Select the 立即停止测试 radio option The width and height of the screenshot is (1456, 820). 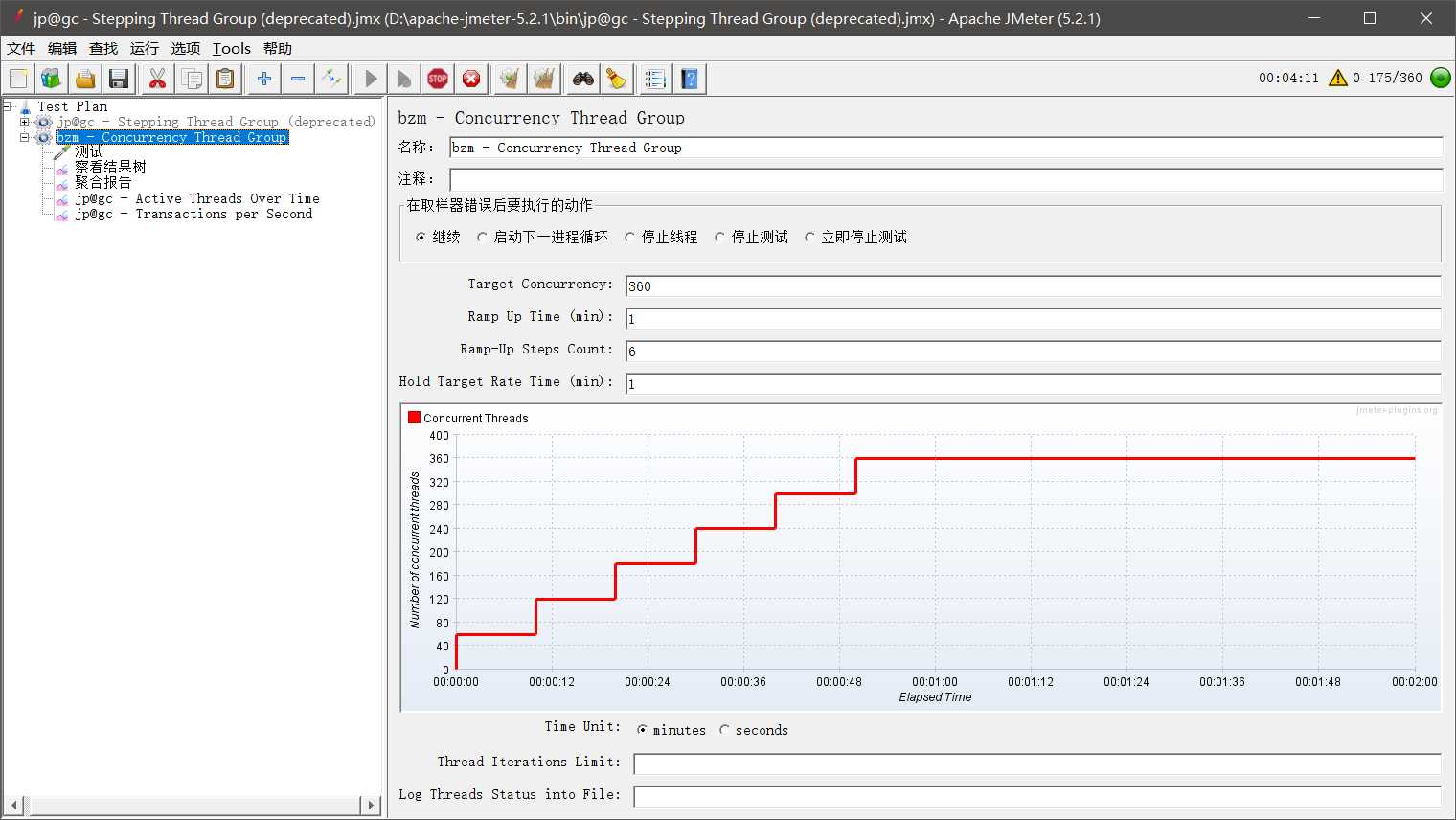click(809, 238)
